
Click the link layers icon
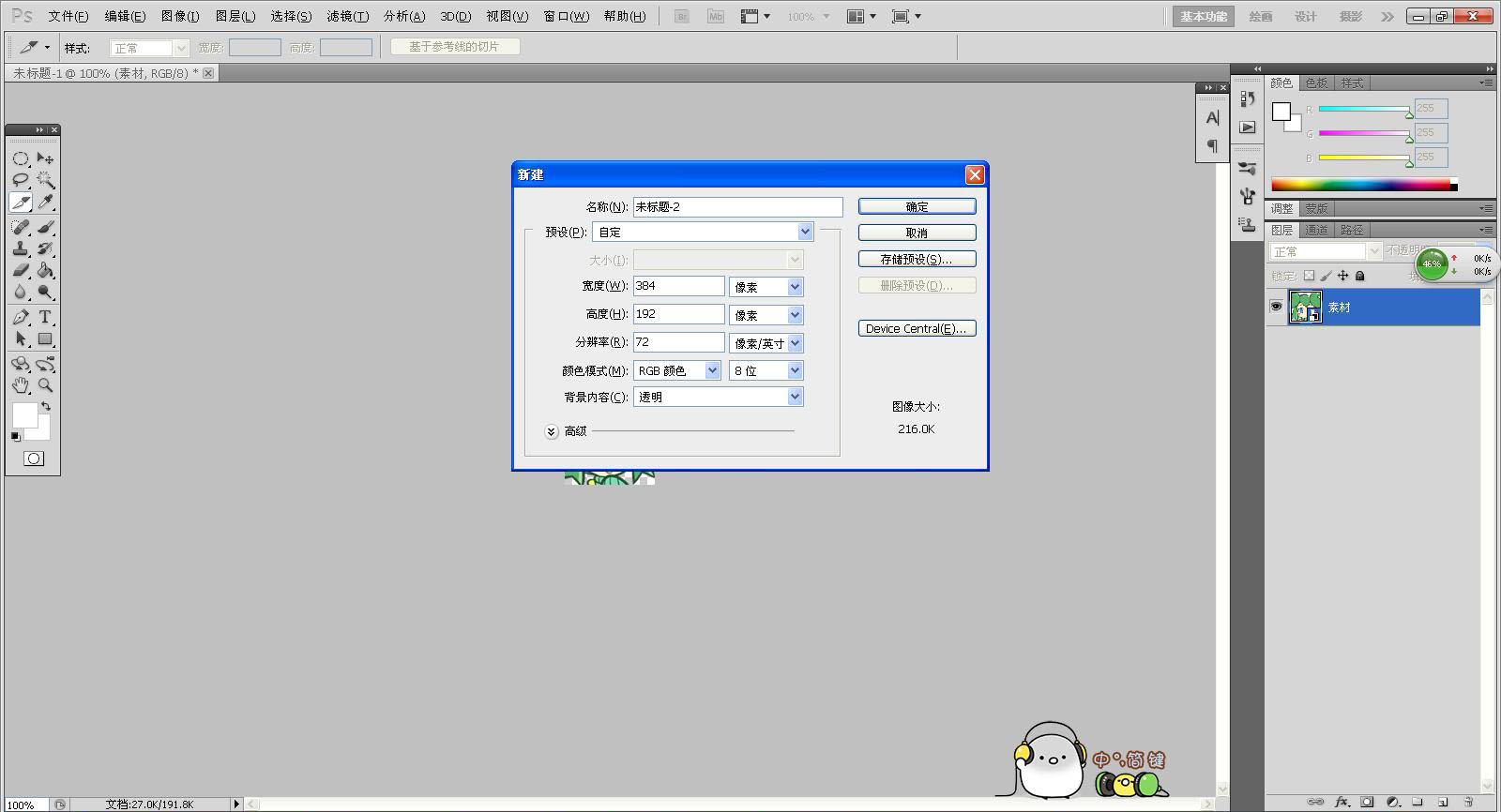click(x=1316, y=802)
